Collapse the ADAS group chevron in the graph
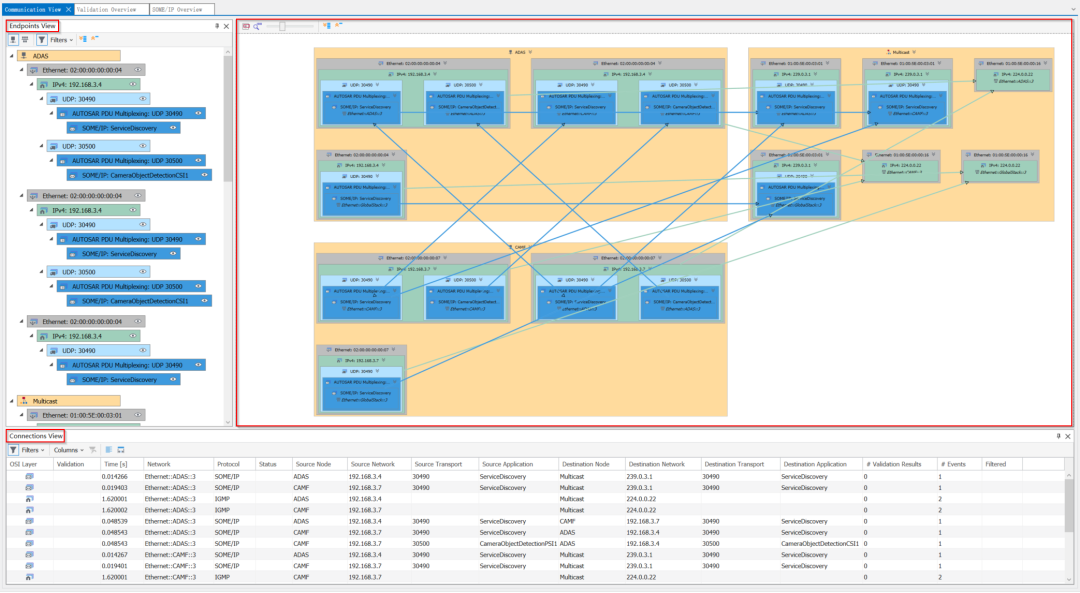This screenshot has height=593, width=1080. [x=530, y=52]
